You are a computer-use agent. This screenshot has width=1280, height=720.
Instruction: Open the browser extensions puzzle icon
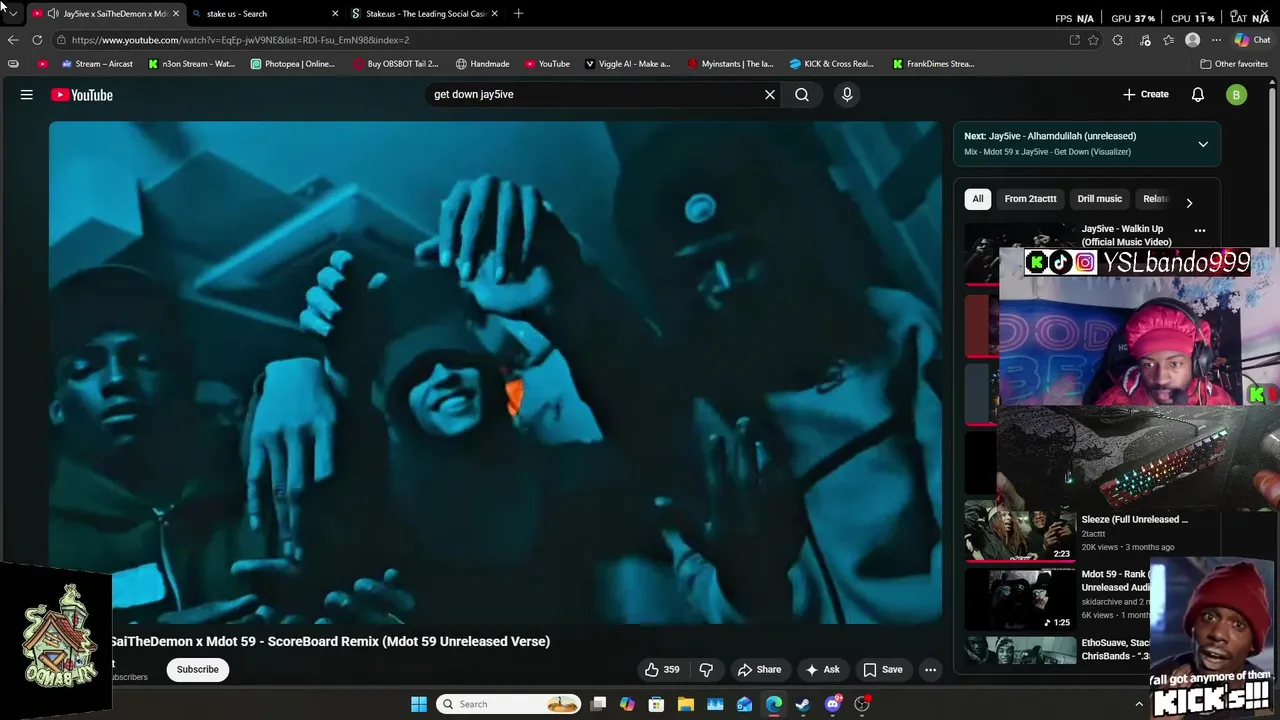(1118, 40)
